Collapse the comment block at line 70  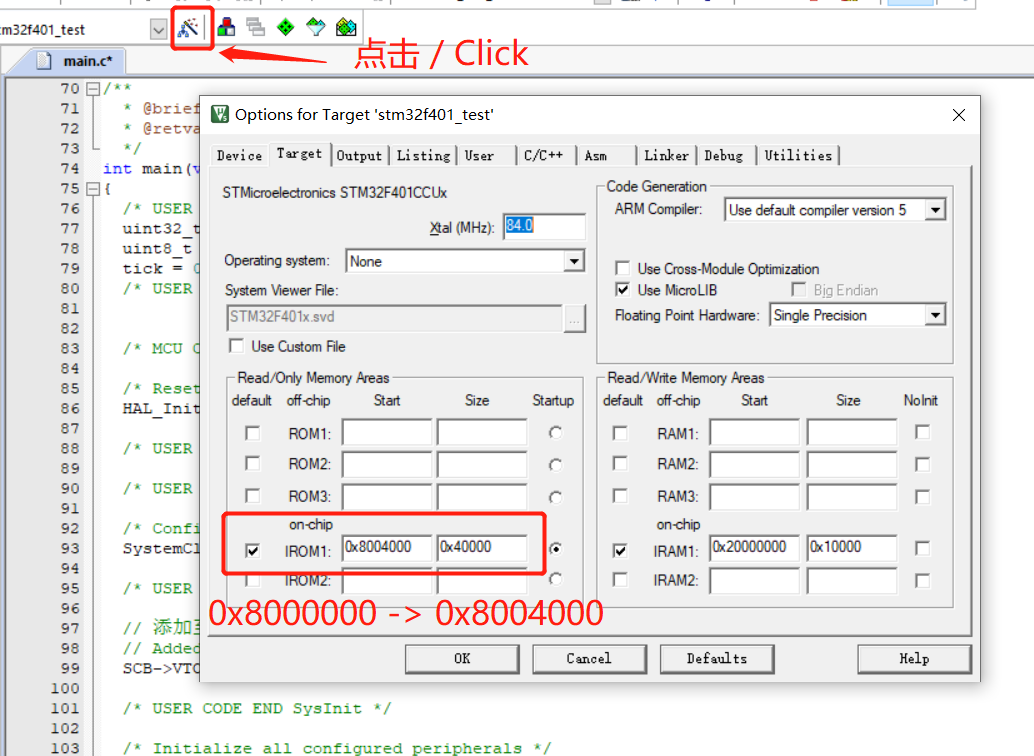click(x=93, y=88)
